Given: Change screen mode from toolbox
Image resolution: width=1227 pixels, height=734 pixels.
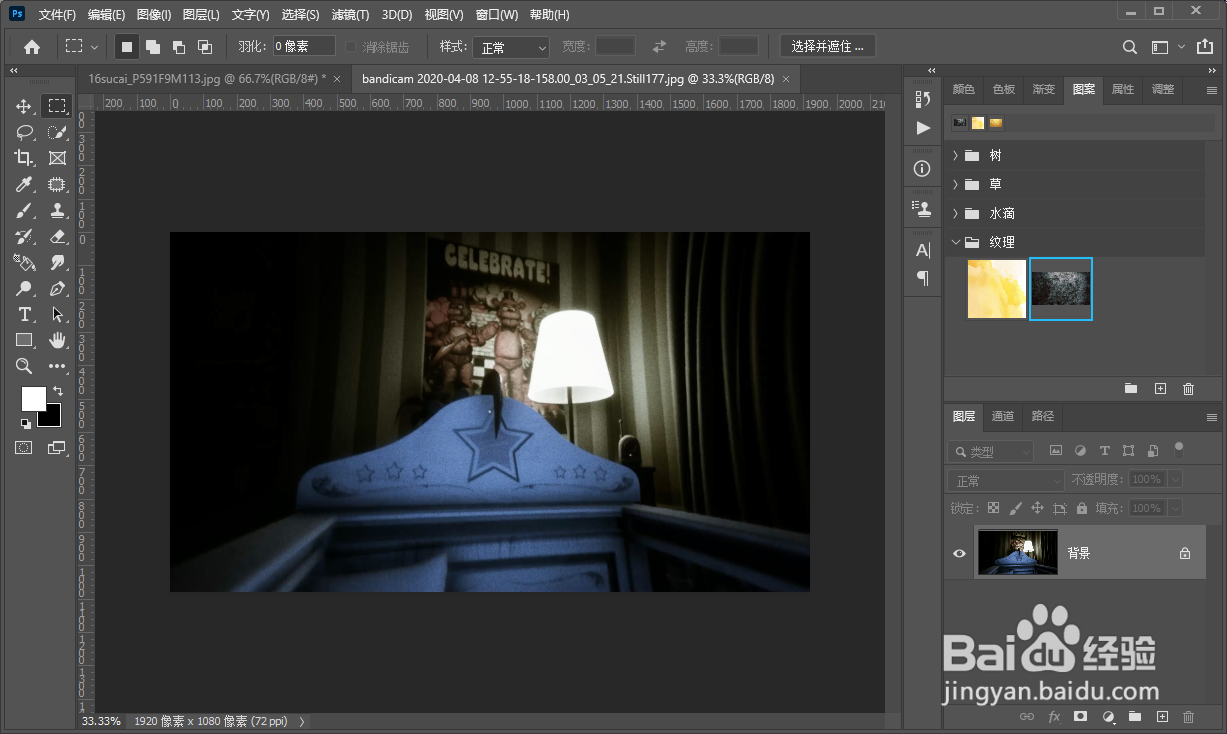Looking at the screenshot, I should (56, 448).
